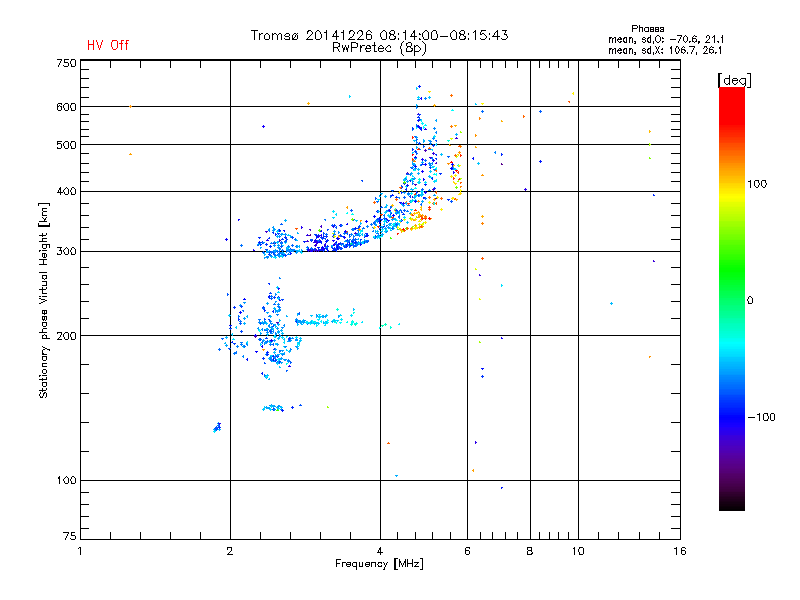Click the small echo cluster near 130 km below 2 MHz
The image size is (800, 600).
pos(217,428)
